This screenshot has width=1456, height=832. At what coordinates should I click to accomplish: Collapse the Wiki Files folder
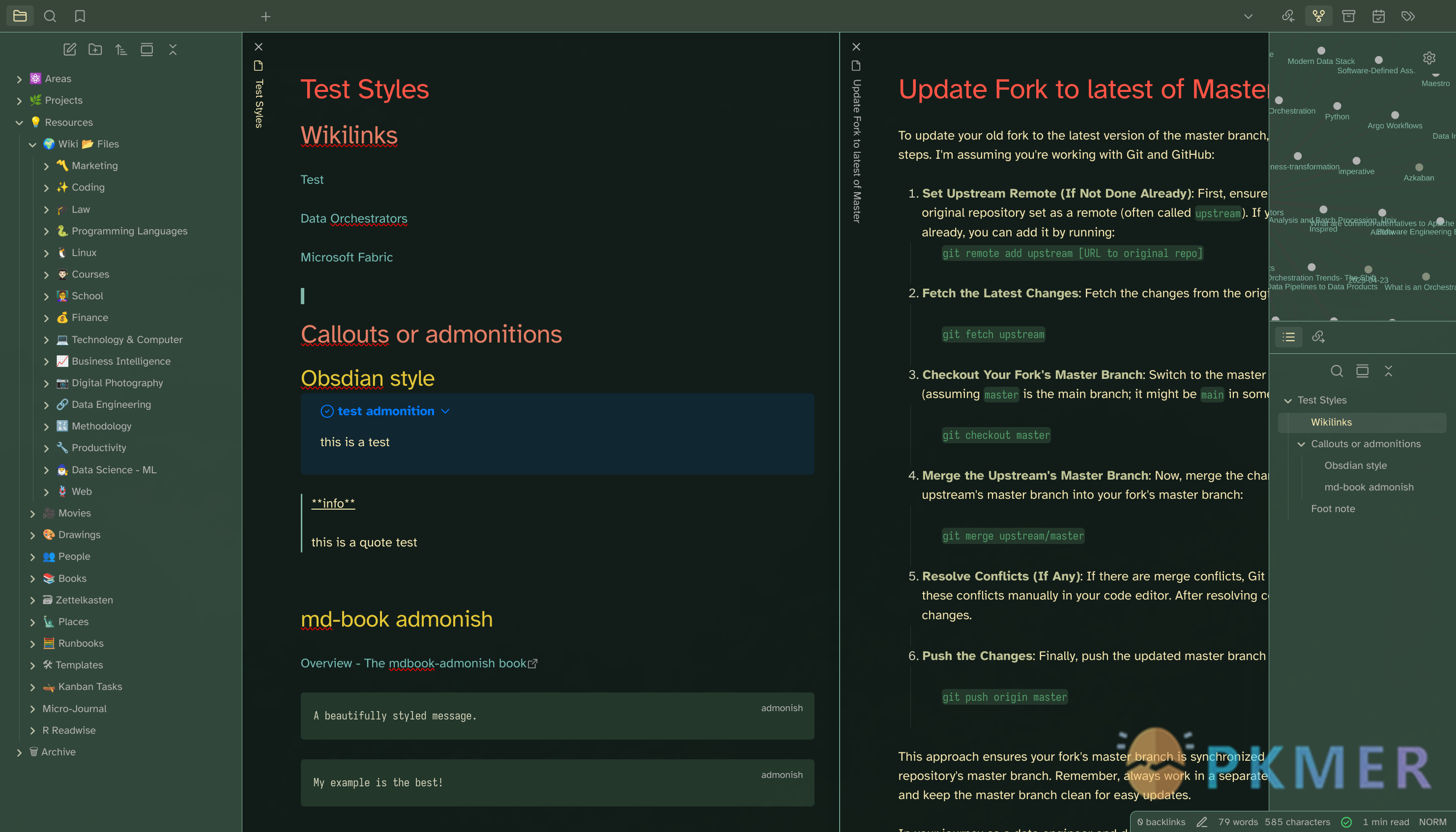(x=32, y=144)
